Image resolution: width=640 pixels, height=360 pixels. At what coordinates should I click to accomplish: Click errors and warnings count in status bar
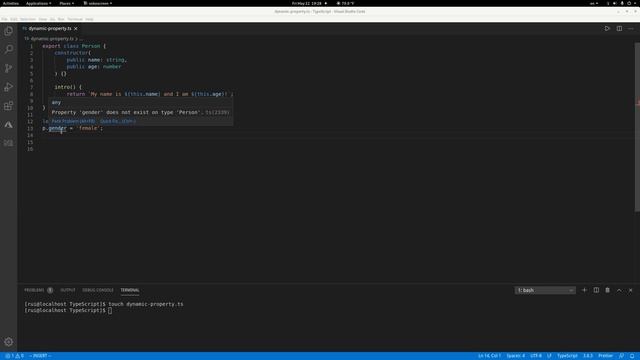coord(14,356)
